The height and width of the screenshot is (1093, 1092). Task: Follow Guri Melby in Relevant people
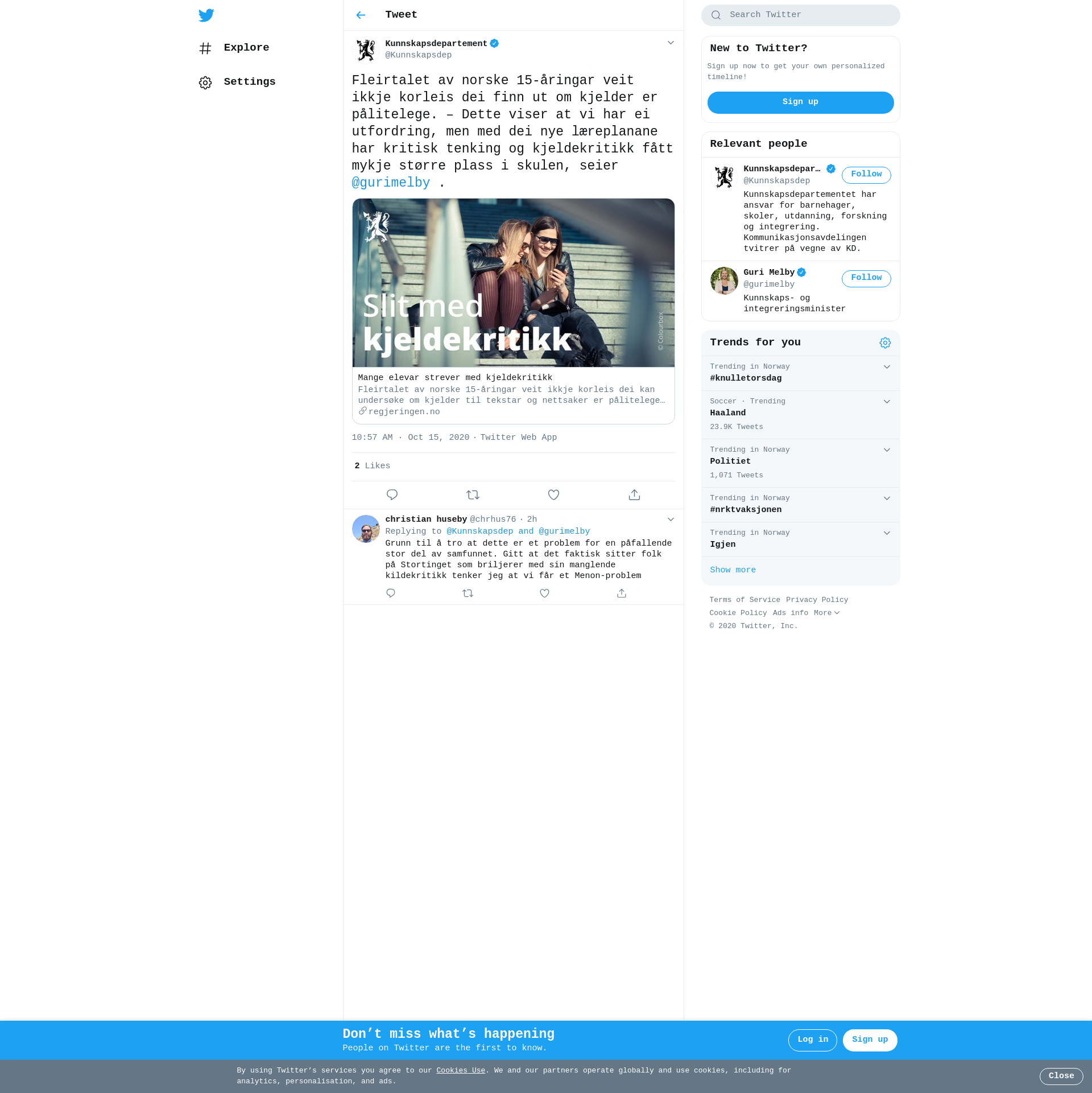pyautogui.click(x=866, y=278)
